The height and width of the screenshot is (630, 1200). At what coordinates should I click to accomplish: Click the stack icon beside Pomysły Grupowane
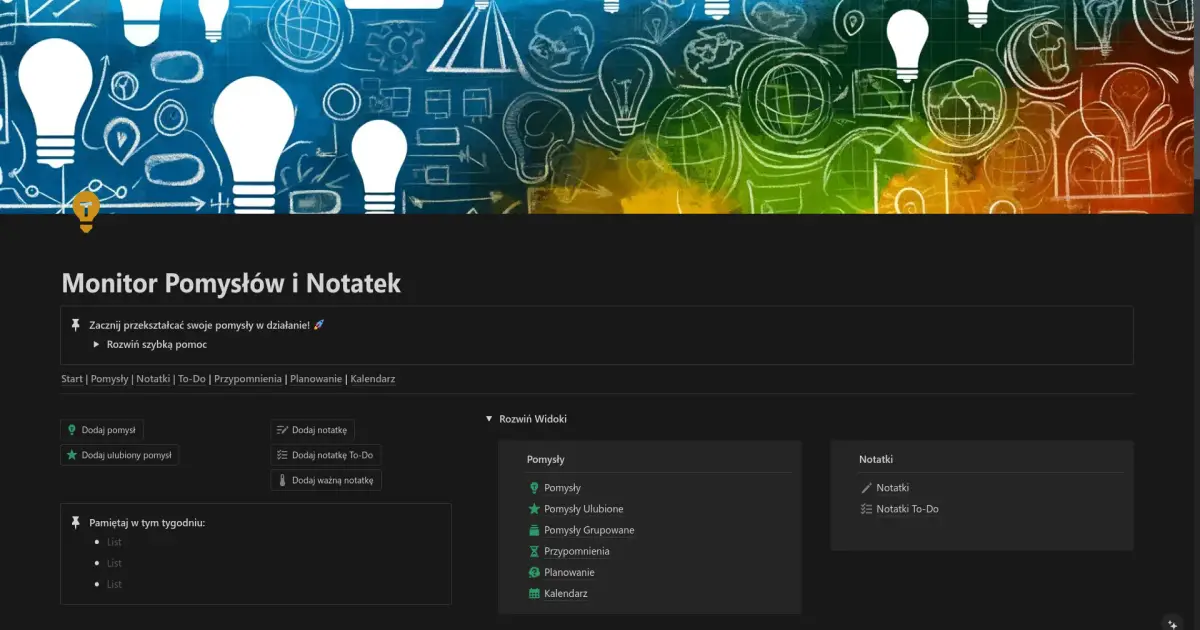click(534, 530)
